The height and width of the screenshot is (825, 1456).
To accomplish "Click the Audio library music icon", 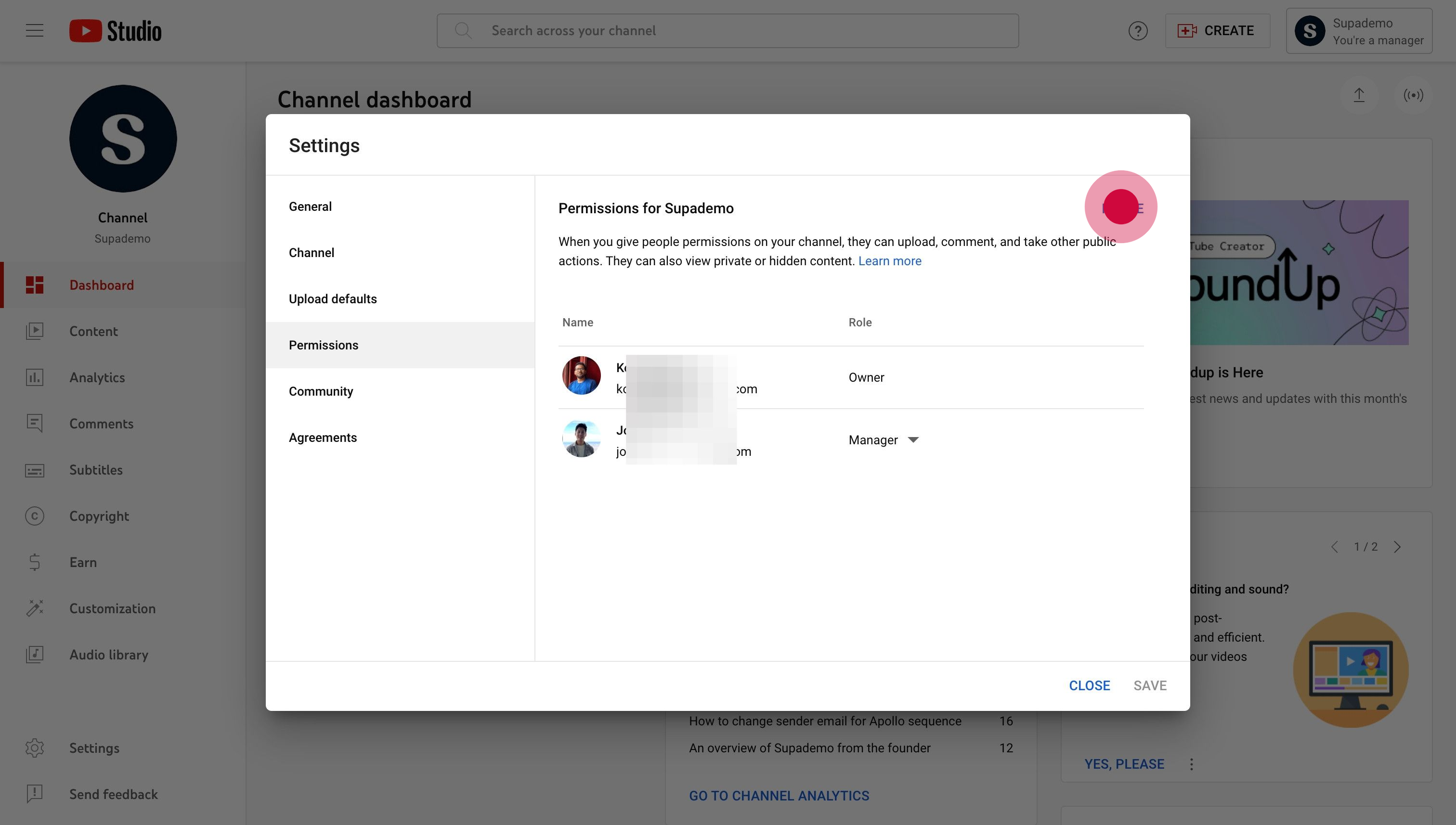I will pos(35,655).
